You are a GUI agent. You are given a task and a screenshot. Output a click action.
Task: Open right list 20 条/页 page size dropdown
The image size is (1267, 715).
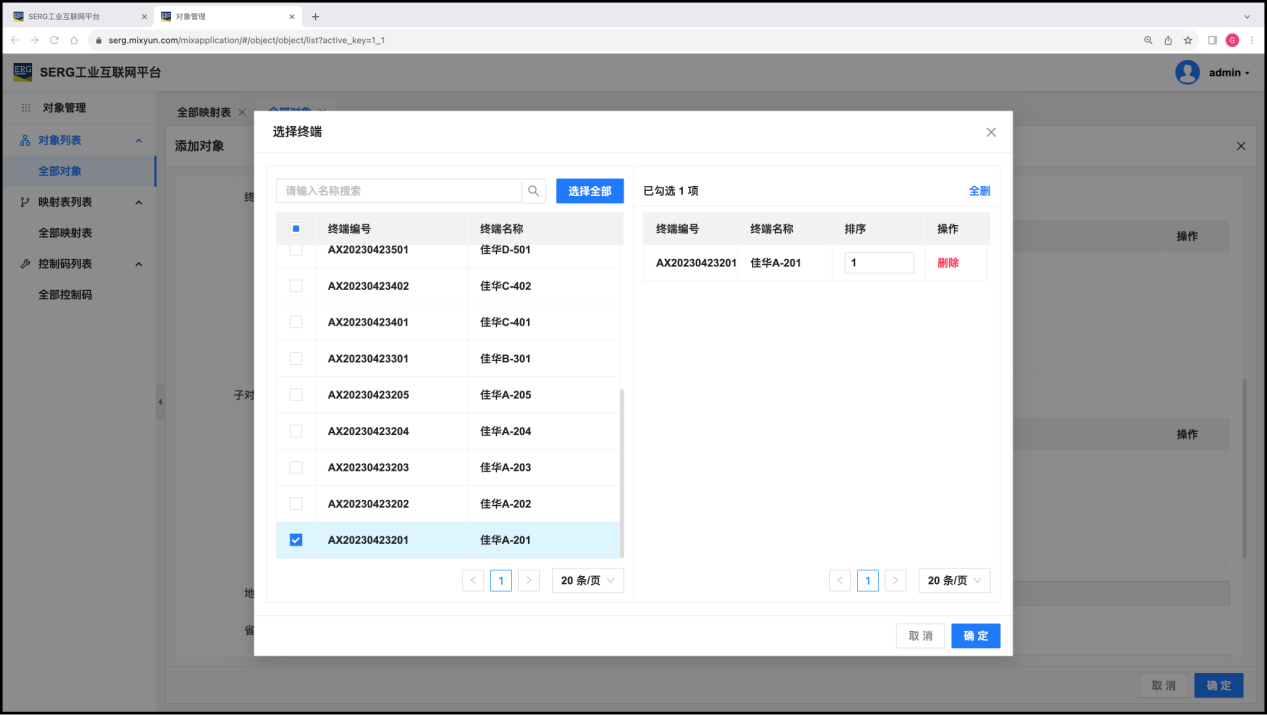pyautogui.click(x=954, y=580)
